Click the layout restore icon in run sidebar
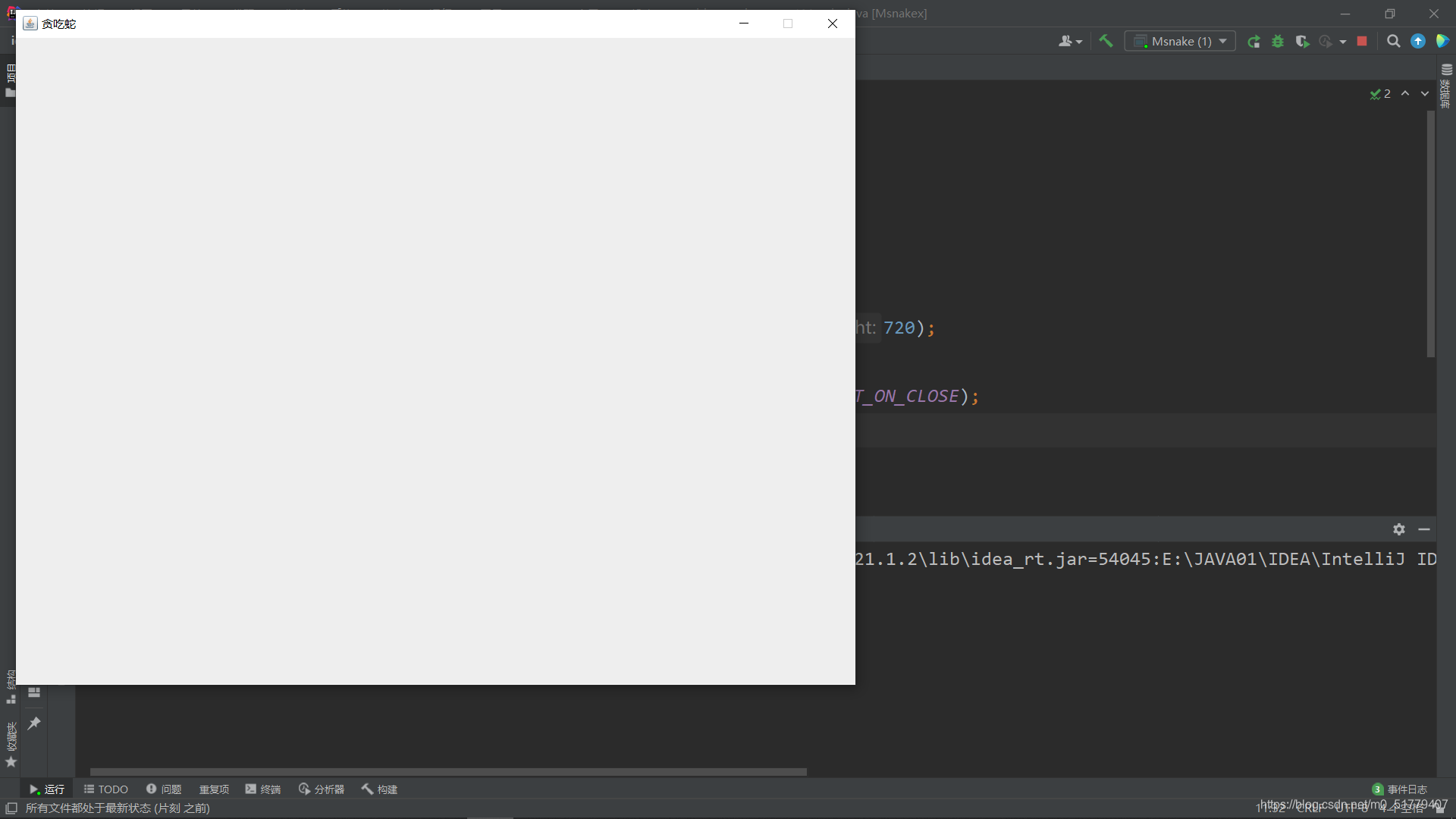Image resolution: width=1456 pixels, height=819 pixels. coord(34,692)
